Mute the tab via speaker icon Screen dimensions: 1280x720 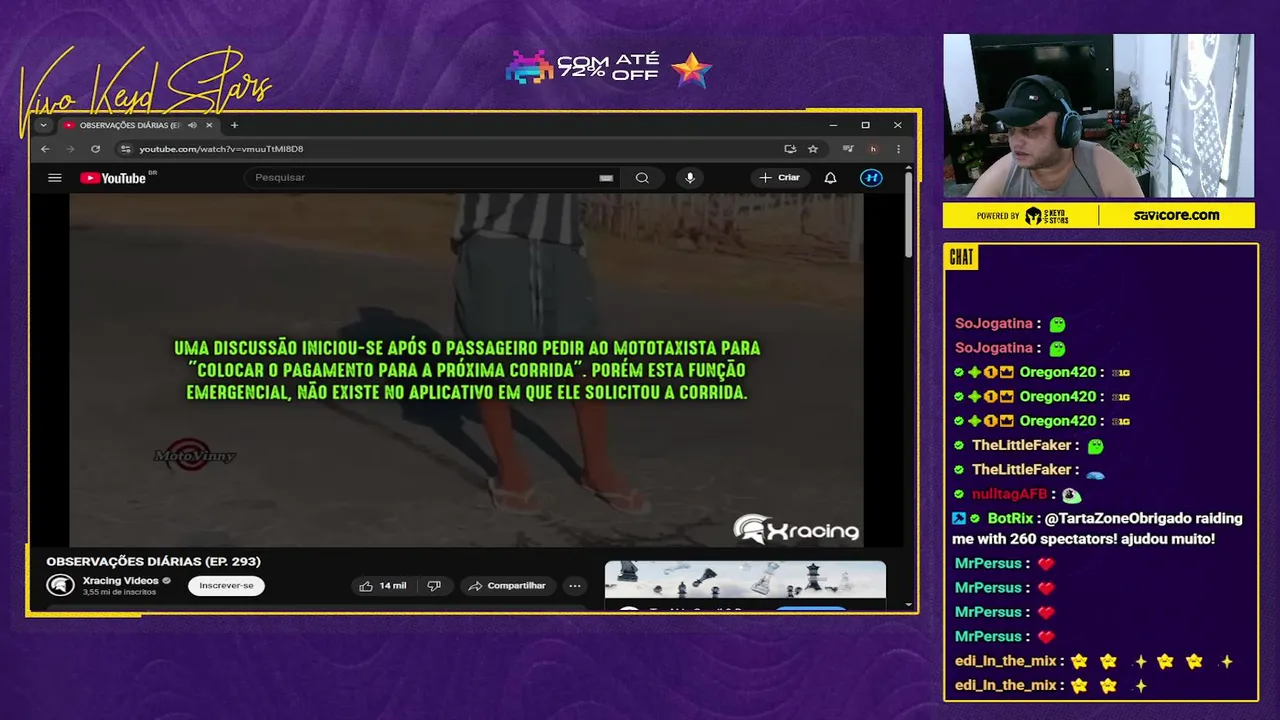[192, 125]
